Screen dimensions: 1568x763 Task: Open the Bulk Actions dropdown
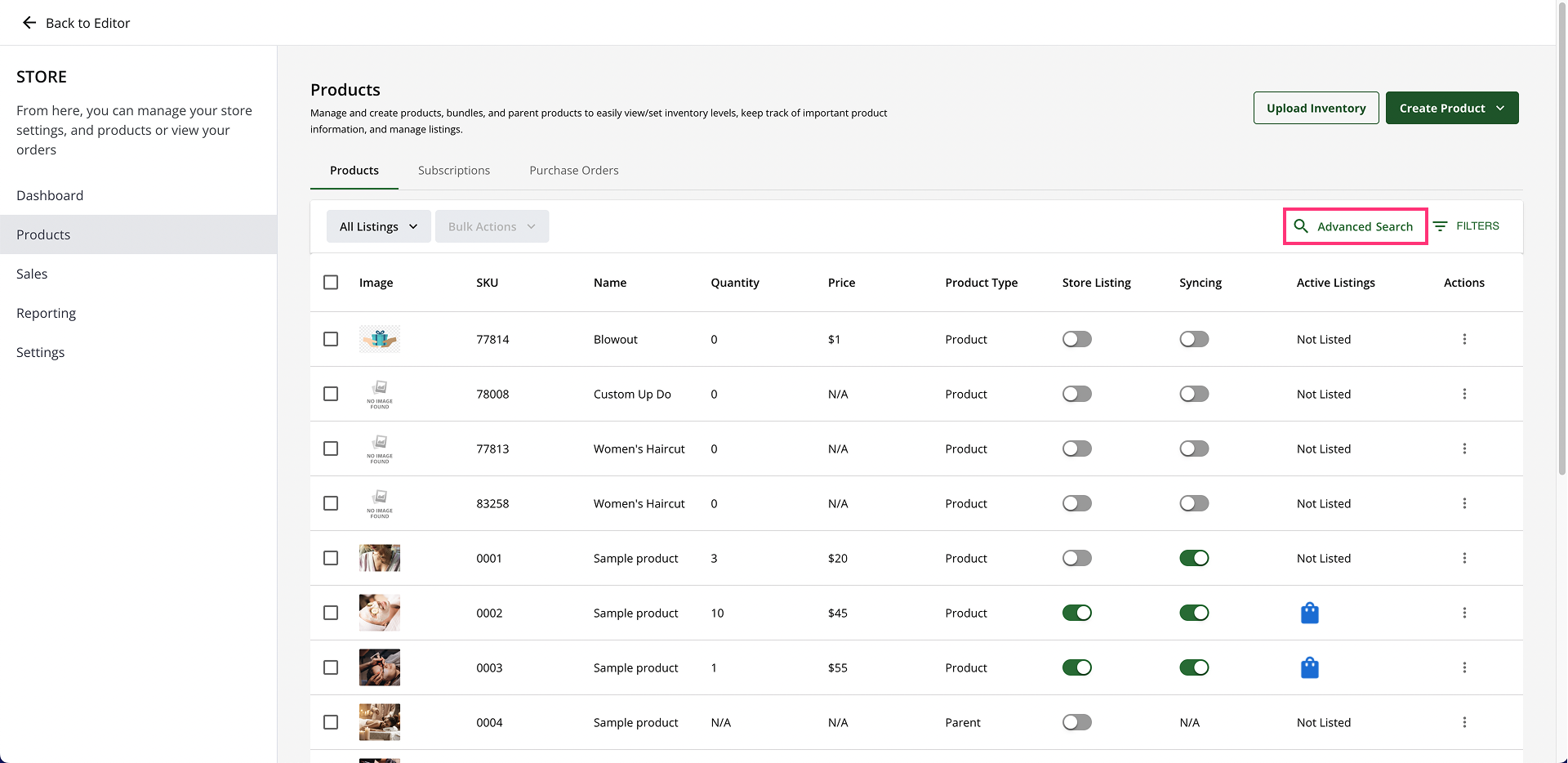pos(492,226)
